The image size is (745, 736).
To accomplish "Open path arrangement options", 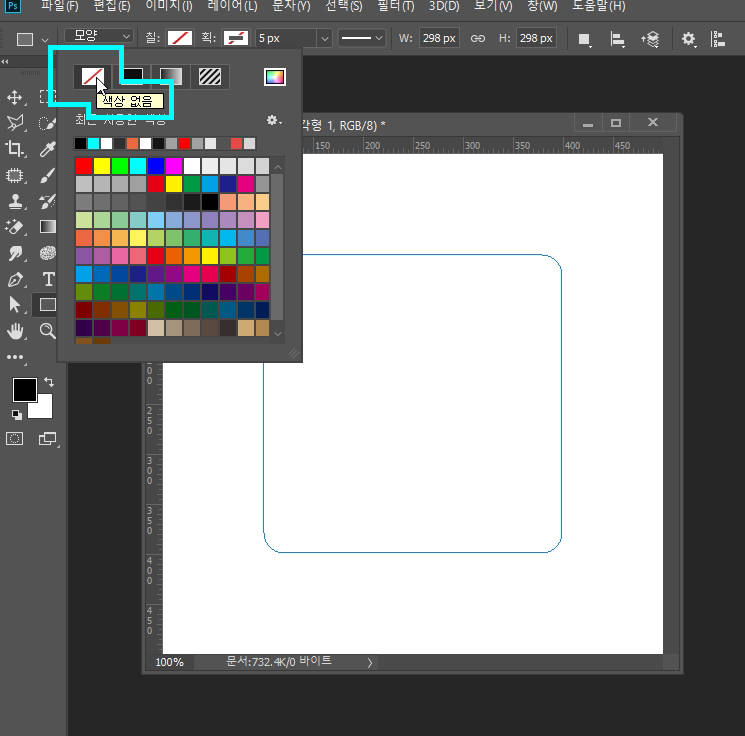I will coord(650,39).
